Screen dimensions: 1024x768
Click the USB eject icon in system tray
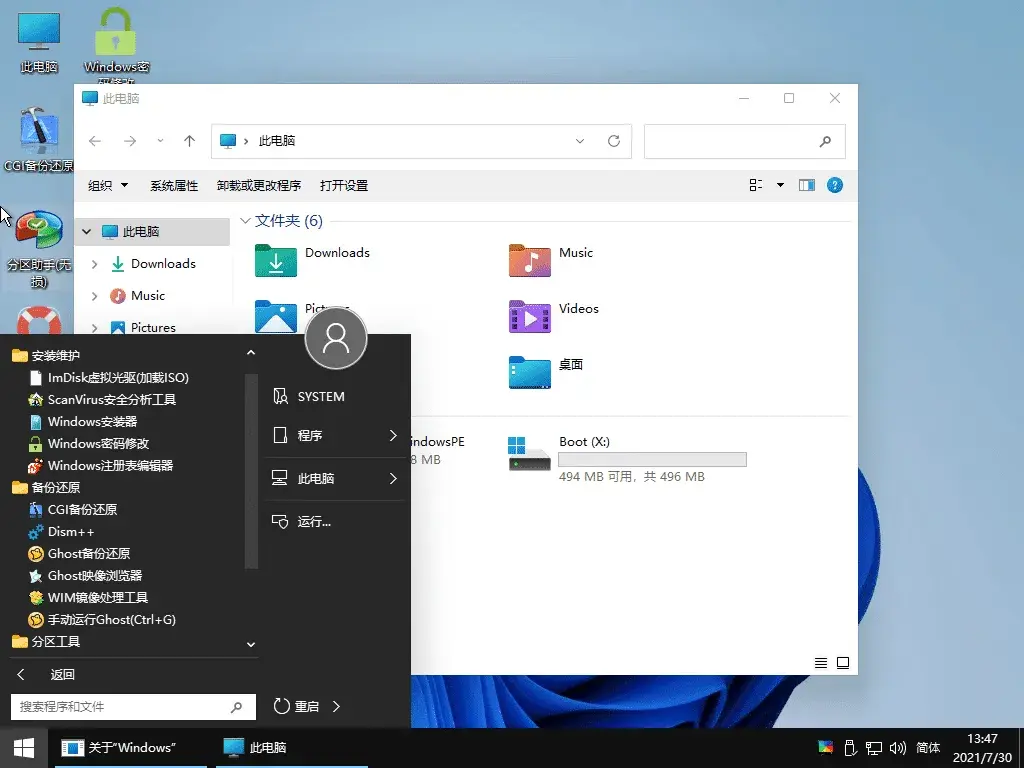click(x=850, y=748)
